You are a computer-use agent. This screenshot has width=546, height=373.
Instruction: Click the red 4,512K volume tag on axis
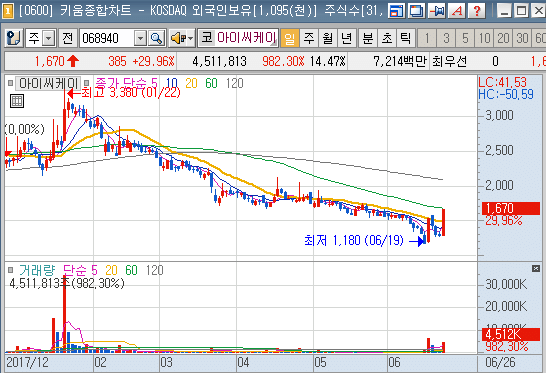[x=510, y=335]
